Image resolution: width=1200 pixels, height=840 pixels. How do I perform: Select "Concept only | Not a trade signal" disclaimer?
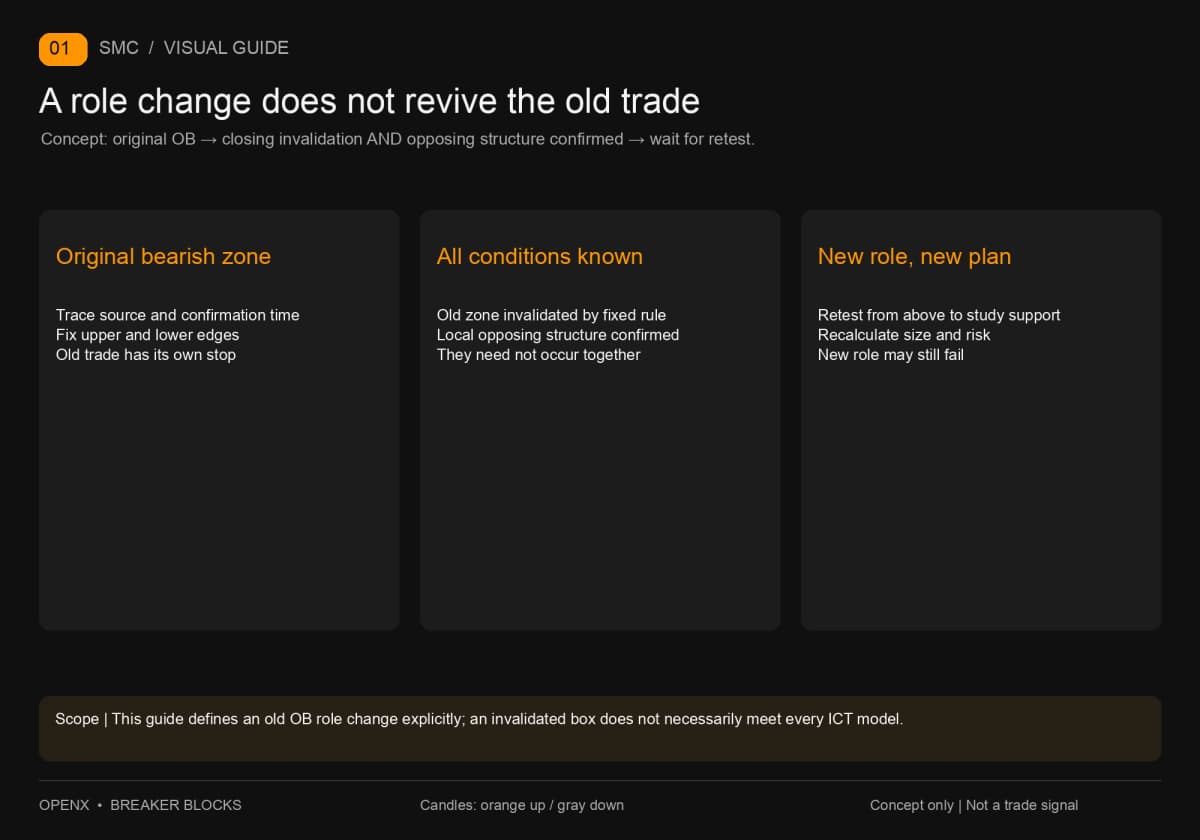coord(974,805)
